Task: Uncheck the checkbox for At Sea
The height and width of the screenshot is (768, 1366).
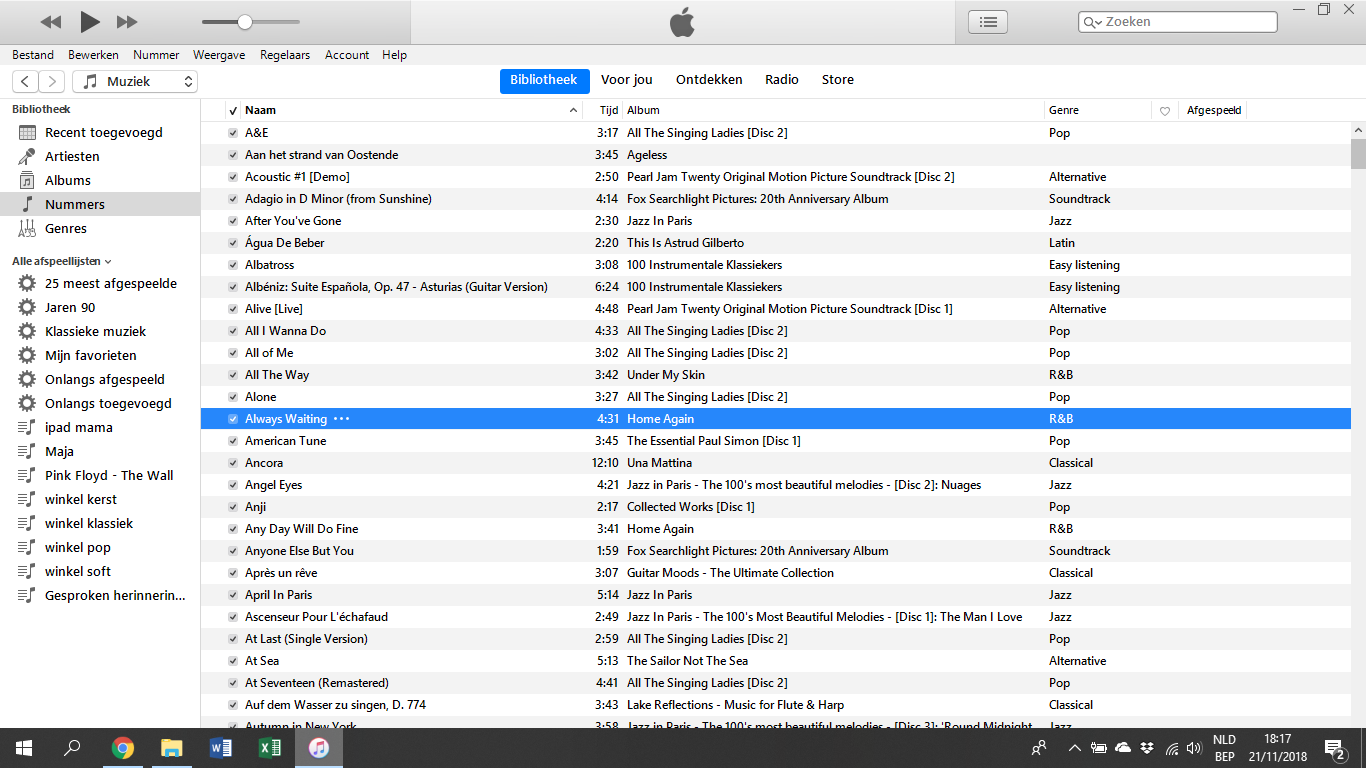Action: [x=233, y=661]
